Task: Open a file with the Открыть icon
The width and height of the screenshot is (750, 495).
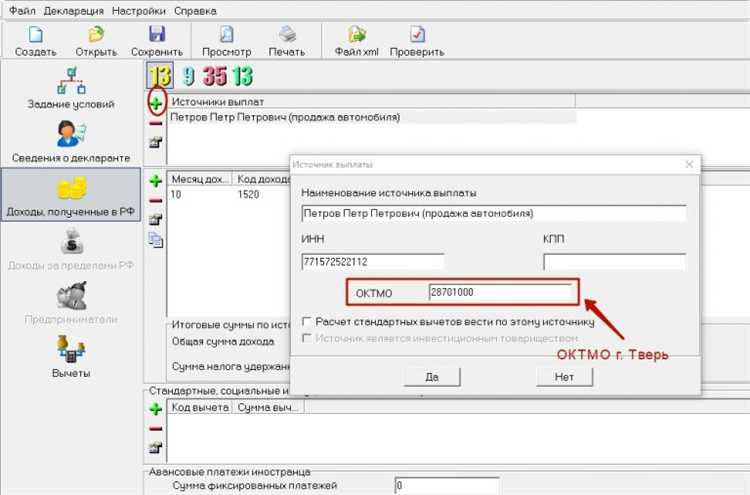Action: 96,39
